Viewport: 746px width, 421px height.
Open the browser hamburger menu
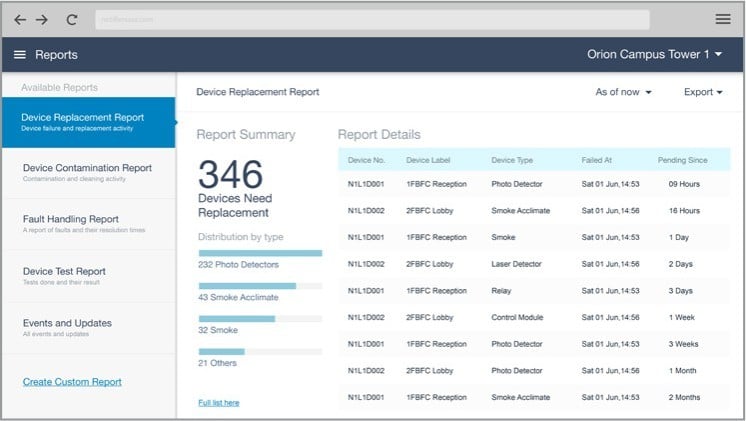tap(722, 19)
